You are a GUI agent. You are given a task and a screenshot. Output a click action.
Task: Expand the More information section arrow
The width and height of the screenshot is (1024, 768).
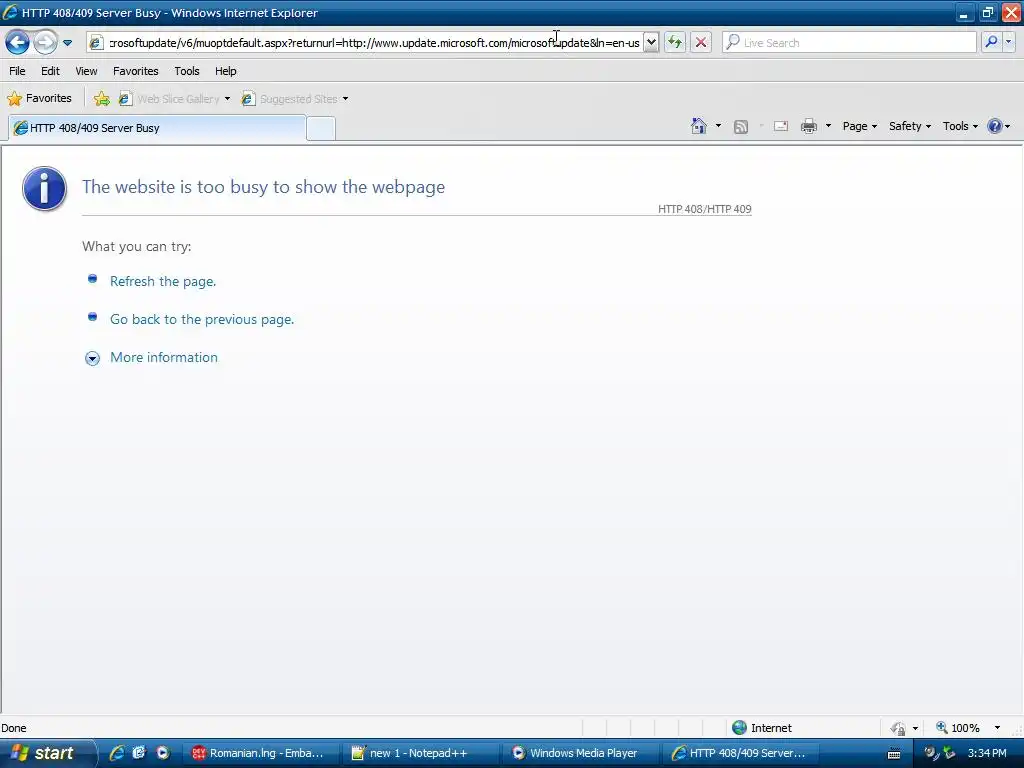point(92,358)
